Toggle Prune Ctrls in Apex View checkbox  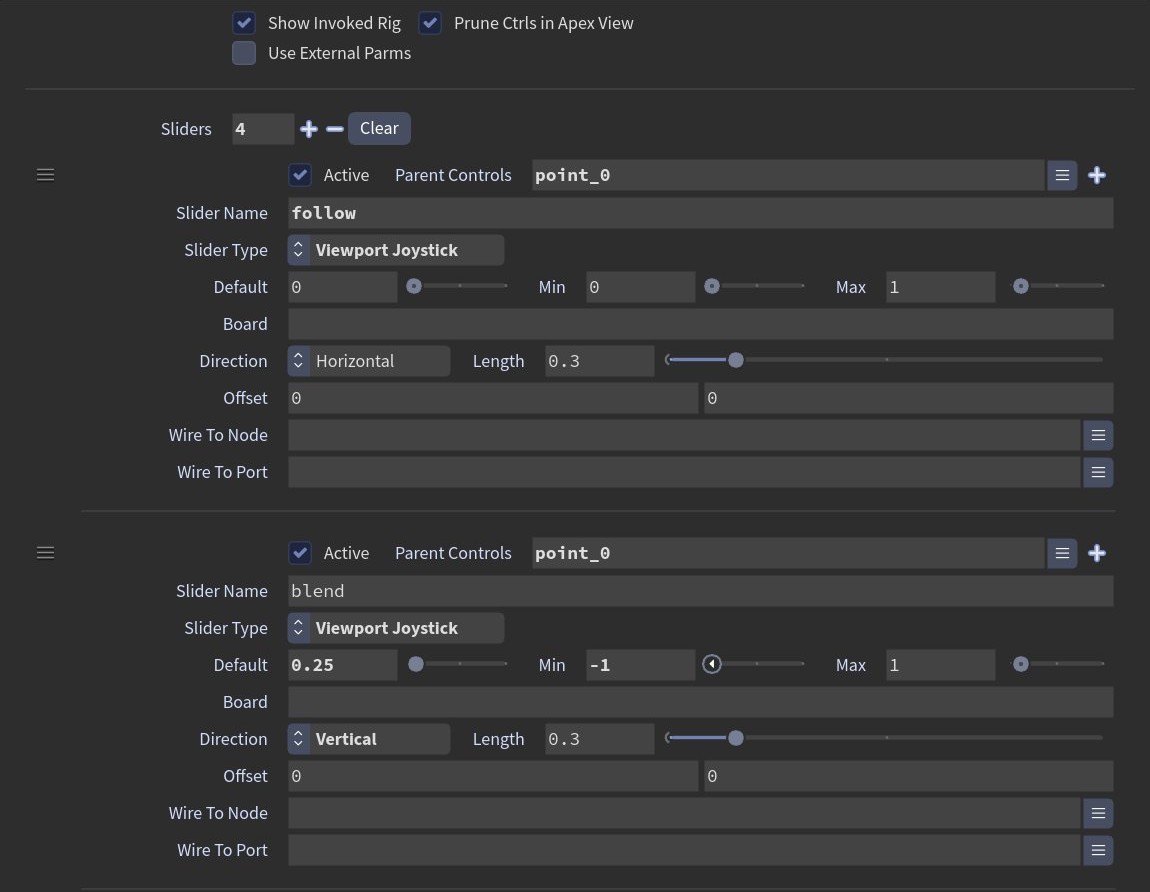(x=430, y=23)
